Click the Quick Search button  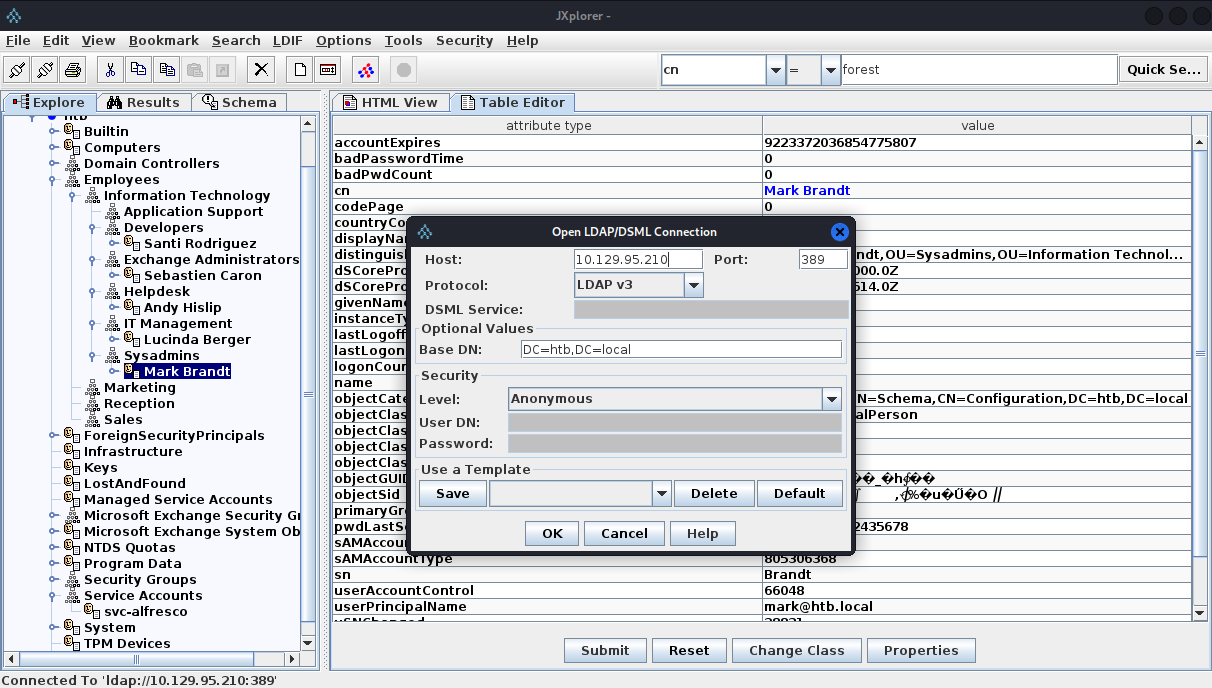click(1164, 70)
